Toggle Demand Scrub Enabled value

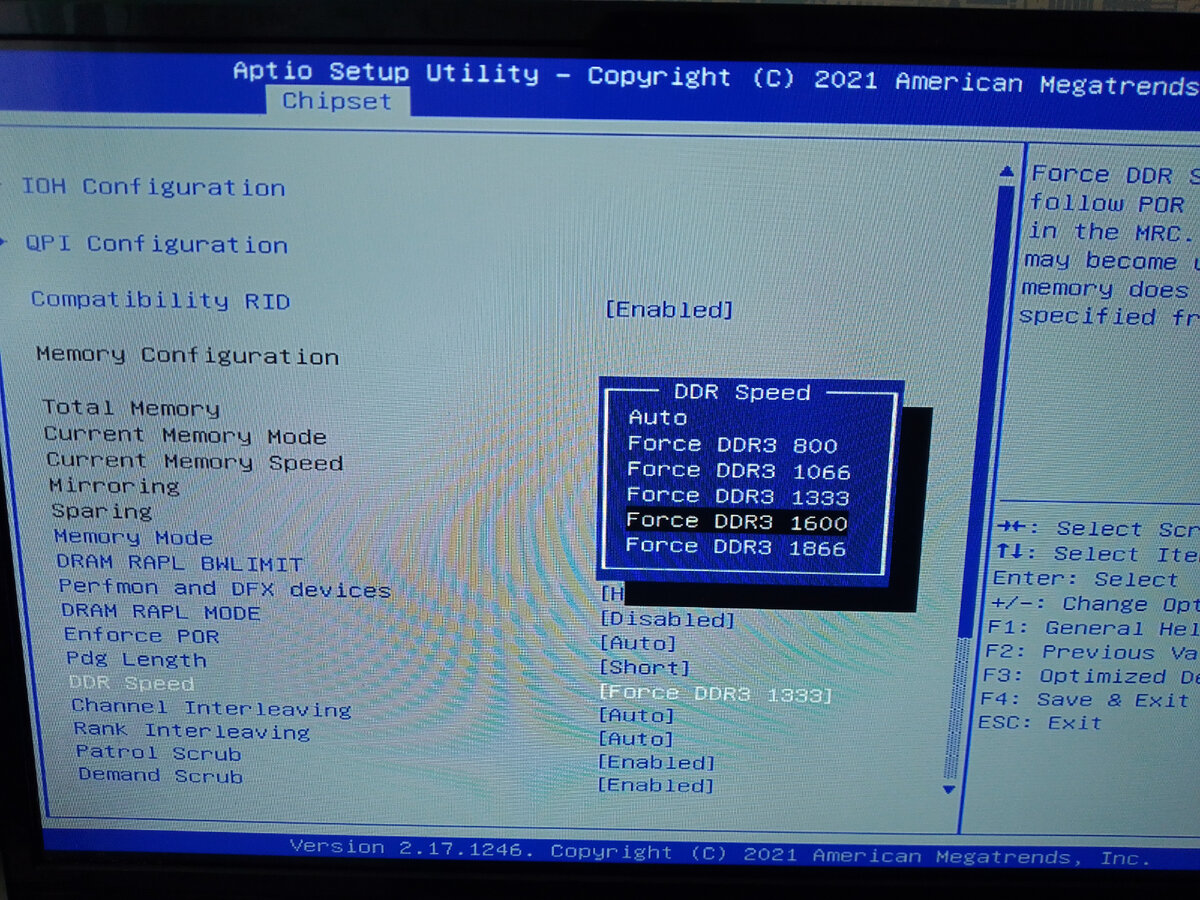point(655,785)
